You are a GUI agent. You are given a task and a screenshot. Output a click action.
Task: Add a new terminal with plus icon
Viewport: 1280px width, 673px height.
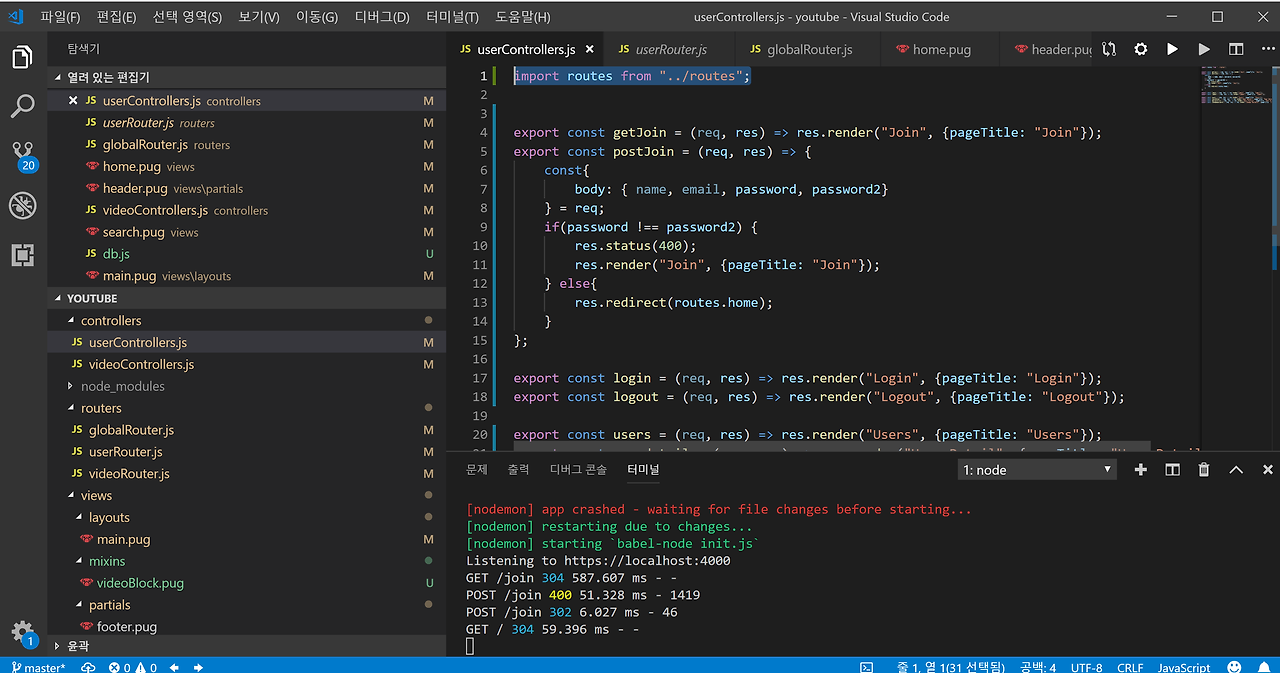1140,470
